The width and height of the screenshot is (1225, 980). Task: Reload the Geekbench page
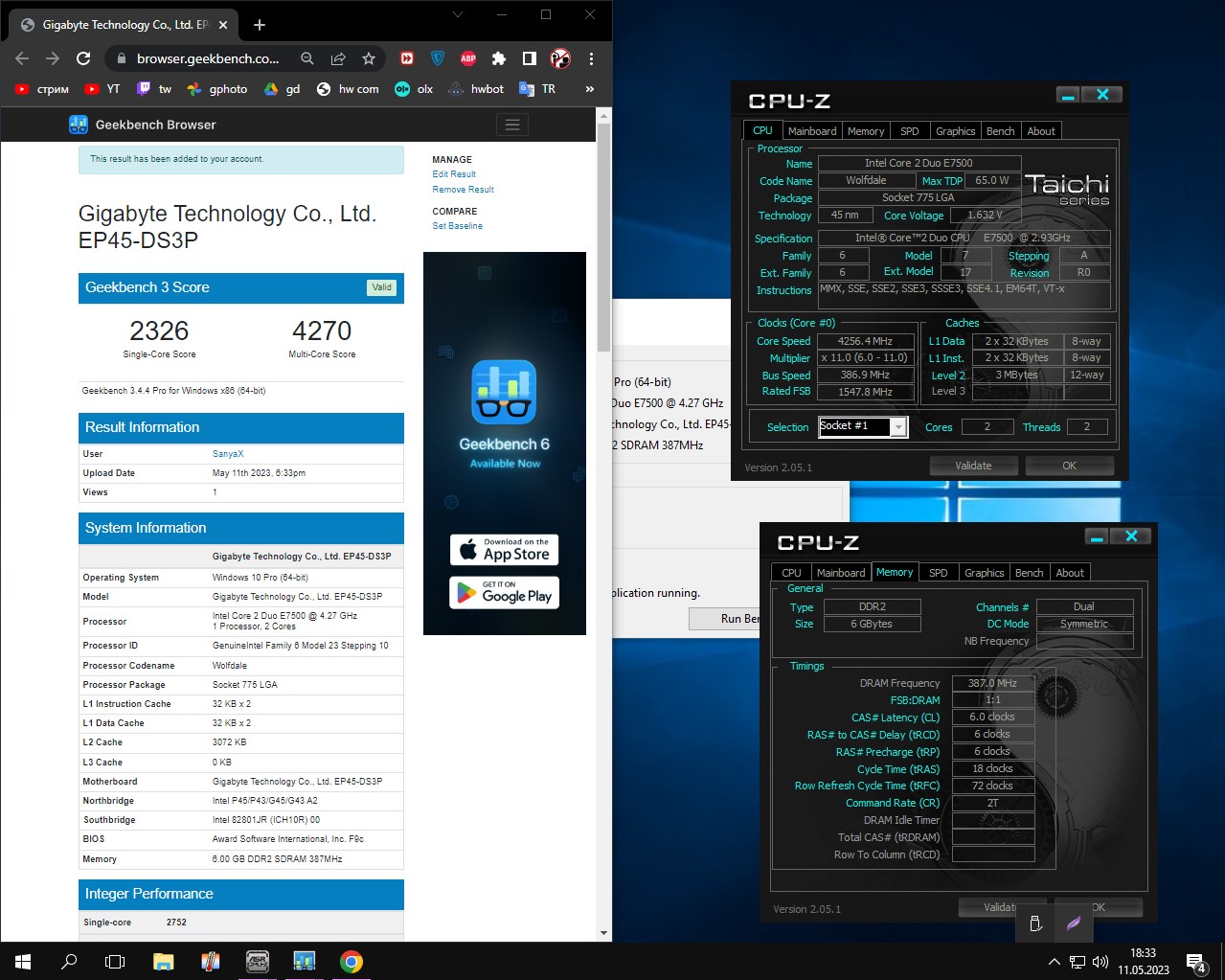pos(83,58)
